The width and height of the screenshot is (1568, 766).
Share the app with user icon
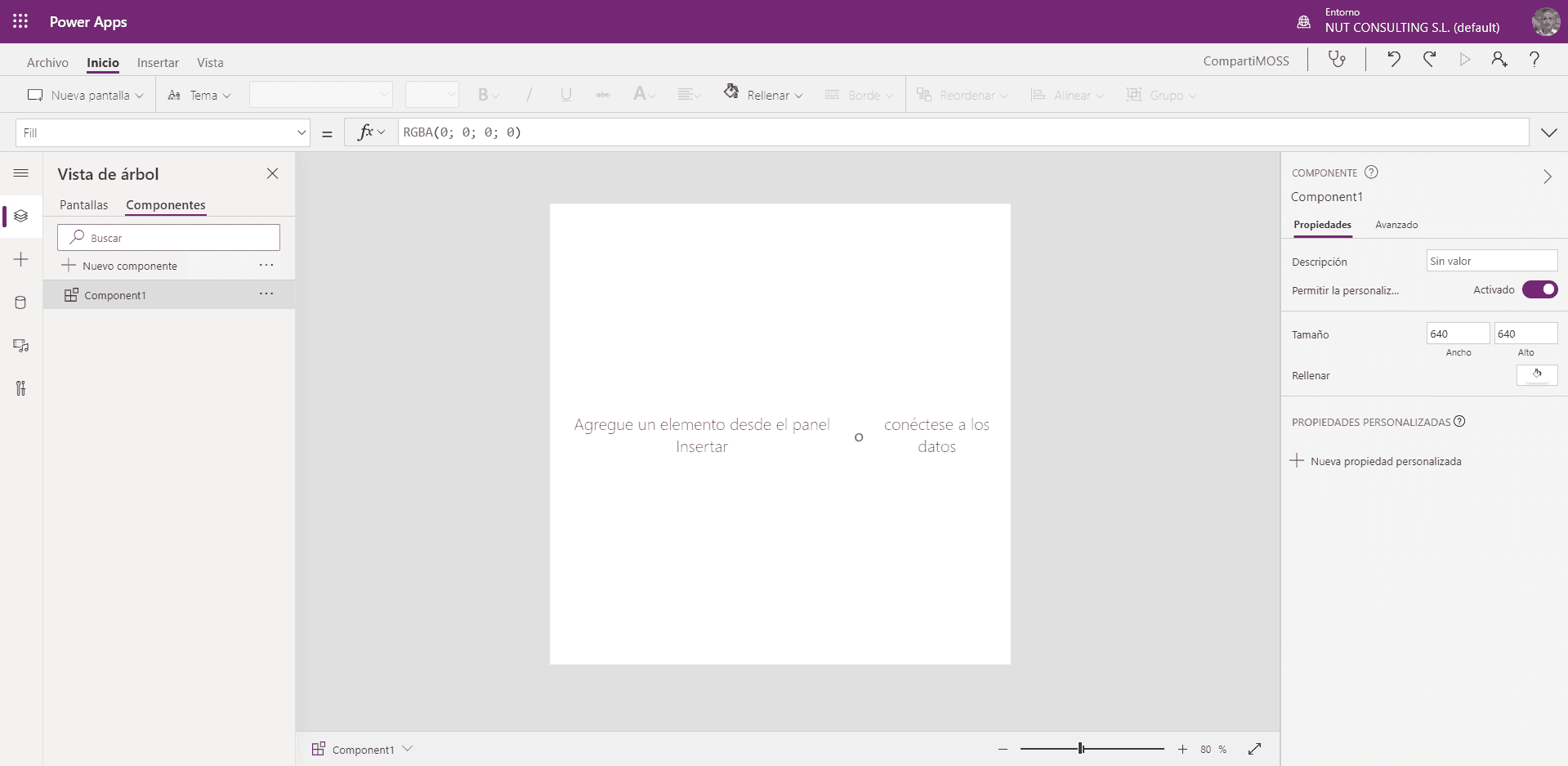pyautogui.click(x=1499, y=60)
